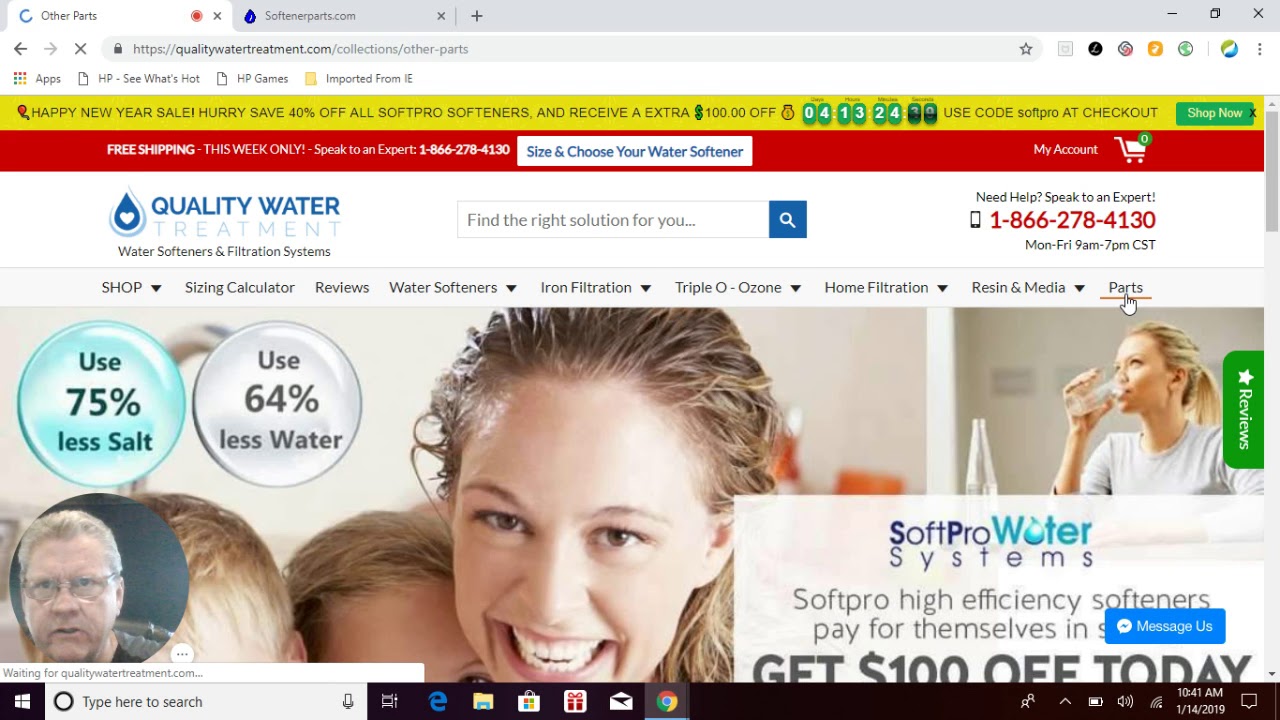Close the Other Parts tab
Screen dimensions: 1280x720
coord(217,16)
